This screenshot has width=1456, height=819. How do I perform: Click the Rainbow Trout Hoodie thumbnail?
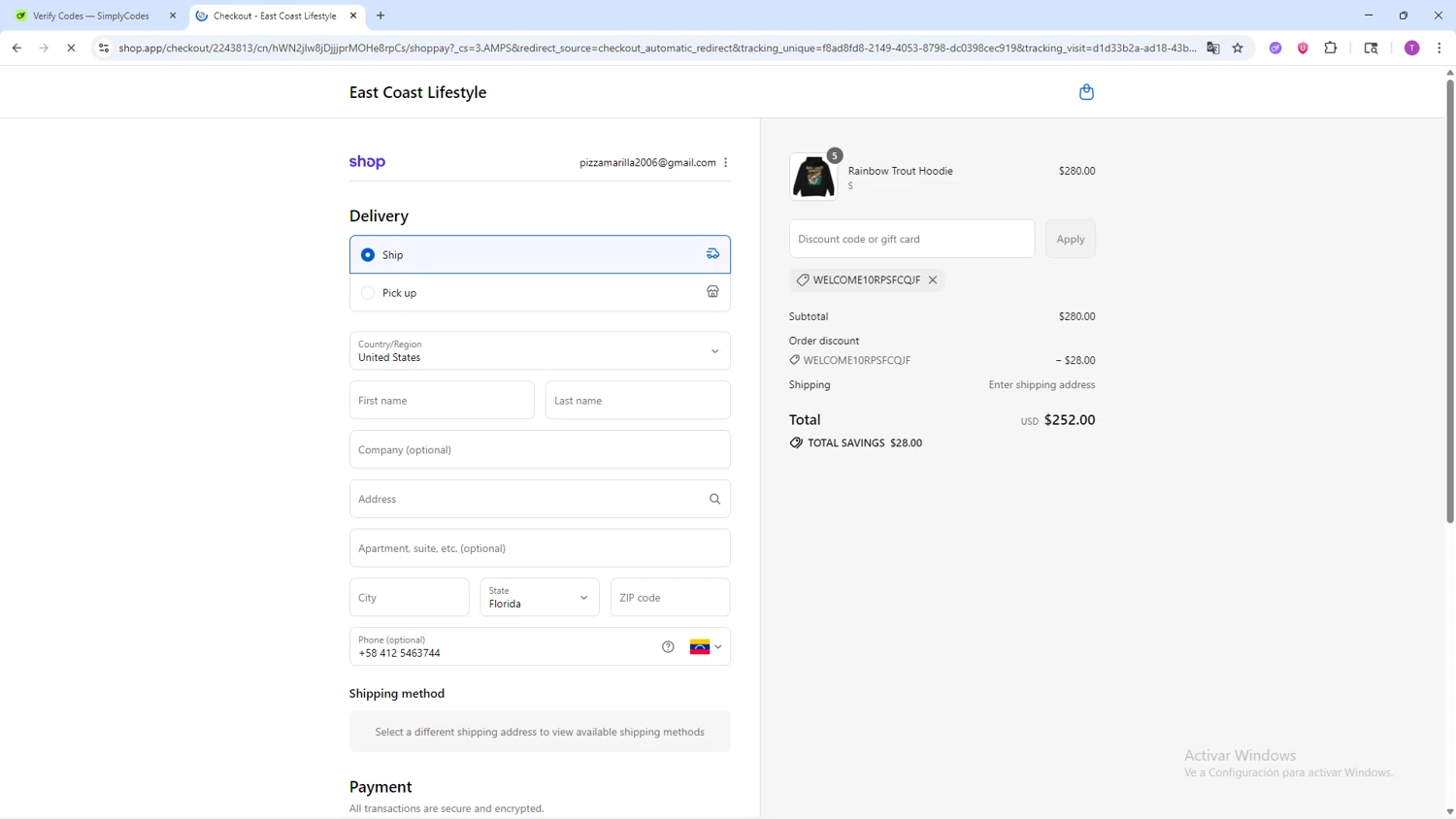tap(813, 177)
